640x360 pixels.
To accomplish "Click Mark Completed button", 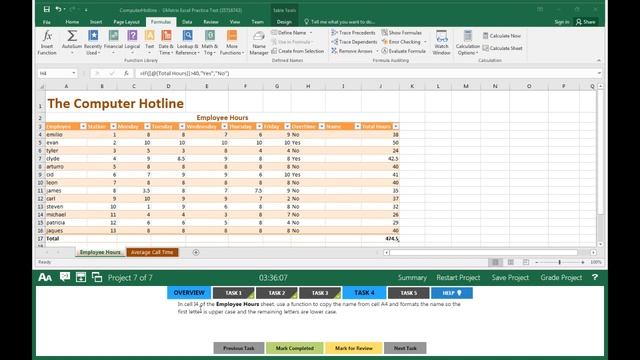I will (295, 348).
